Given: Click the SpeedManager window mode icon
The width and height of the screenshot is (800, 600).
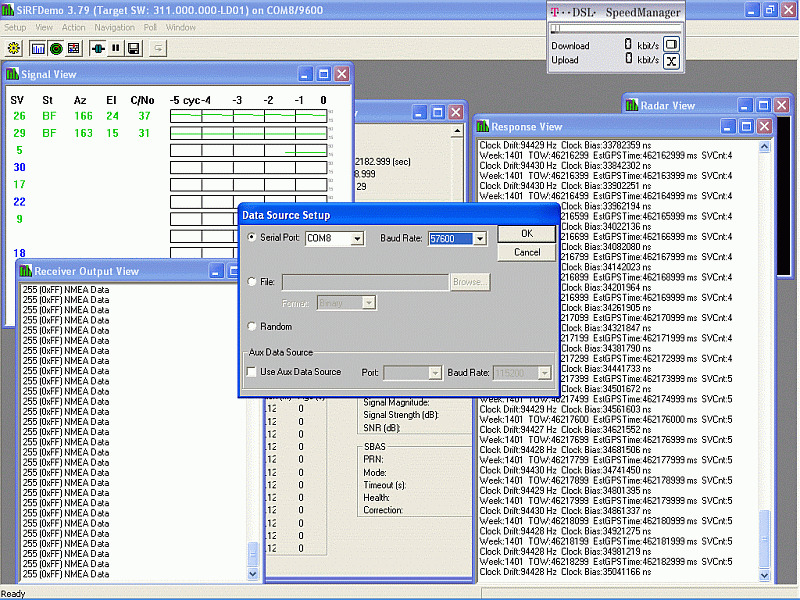Looking at the screenshot, I should [x=672, y=45].
